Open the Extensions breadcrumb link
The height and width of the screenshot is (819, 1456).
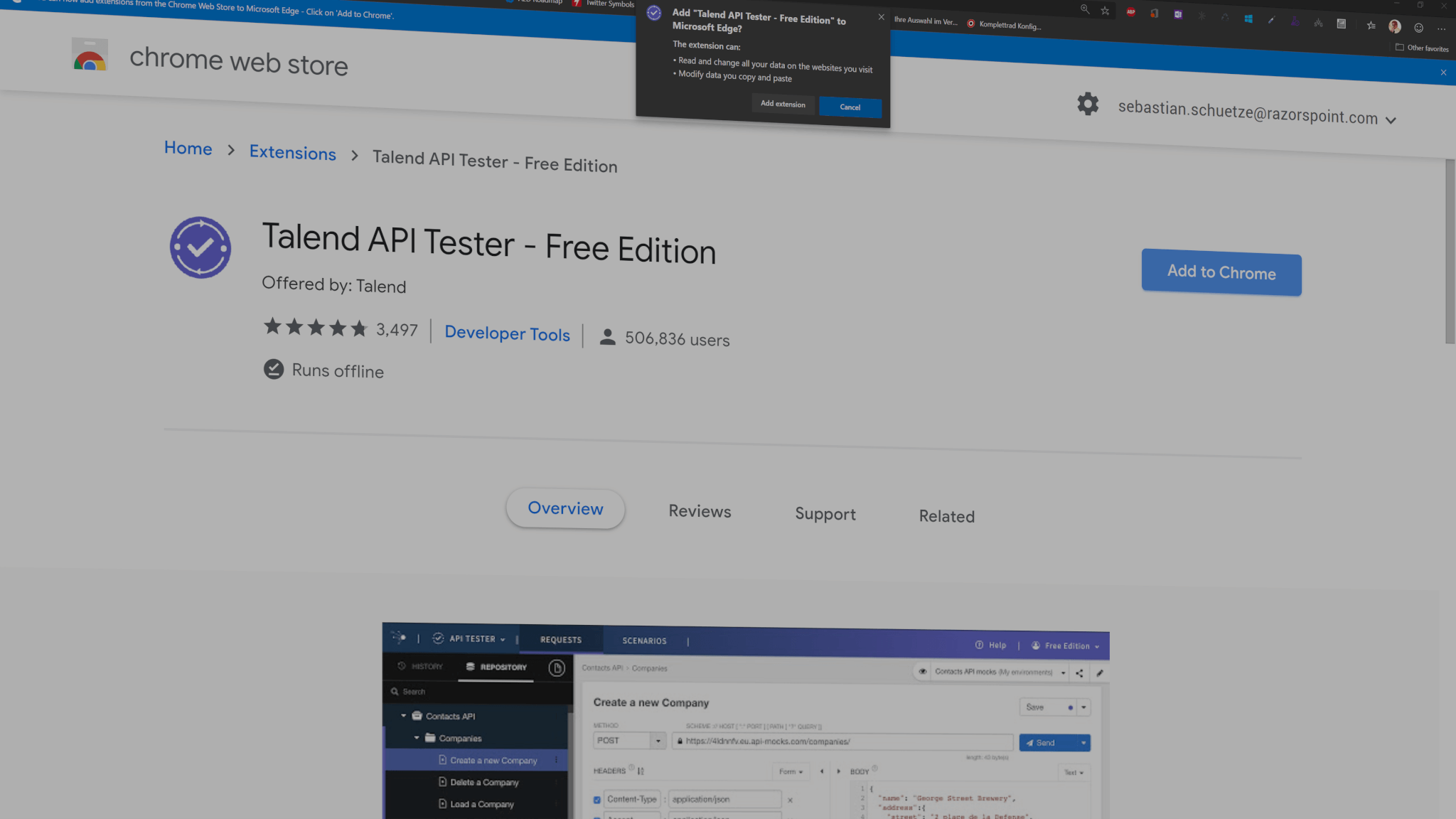292,153
